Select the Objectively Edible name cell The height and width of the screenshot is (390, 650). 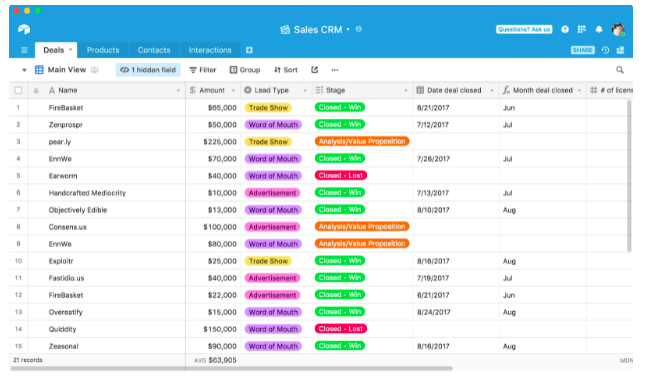click(x=107, y=210)
